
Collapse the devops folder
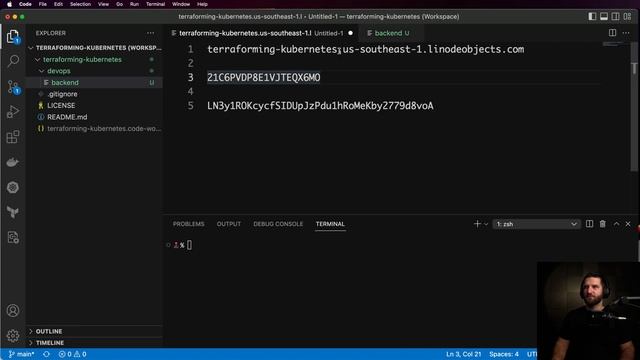[95, 71]
